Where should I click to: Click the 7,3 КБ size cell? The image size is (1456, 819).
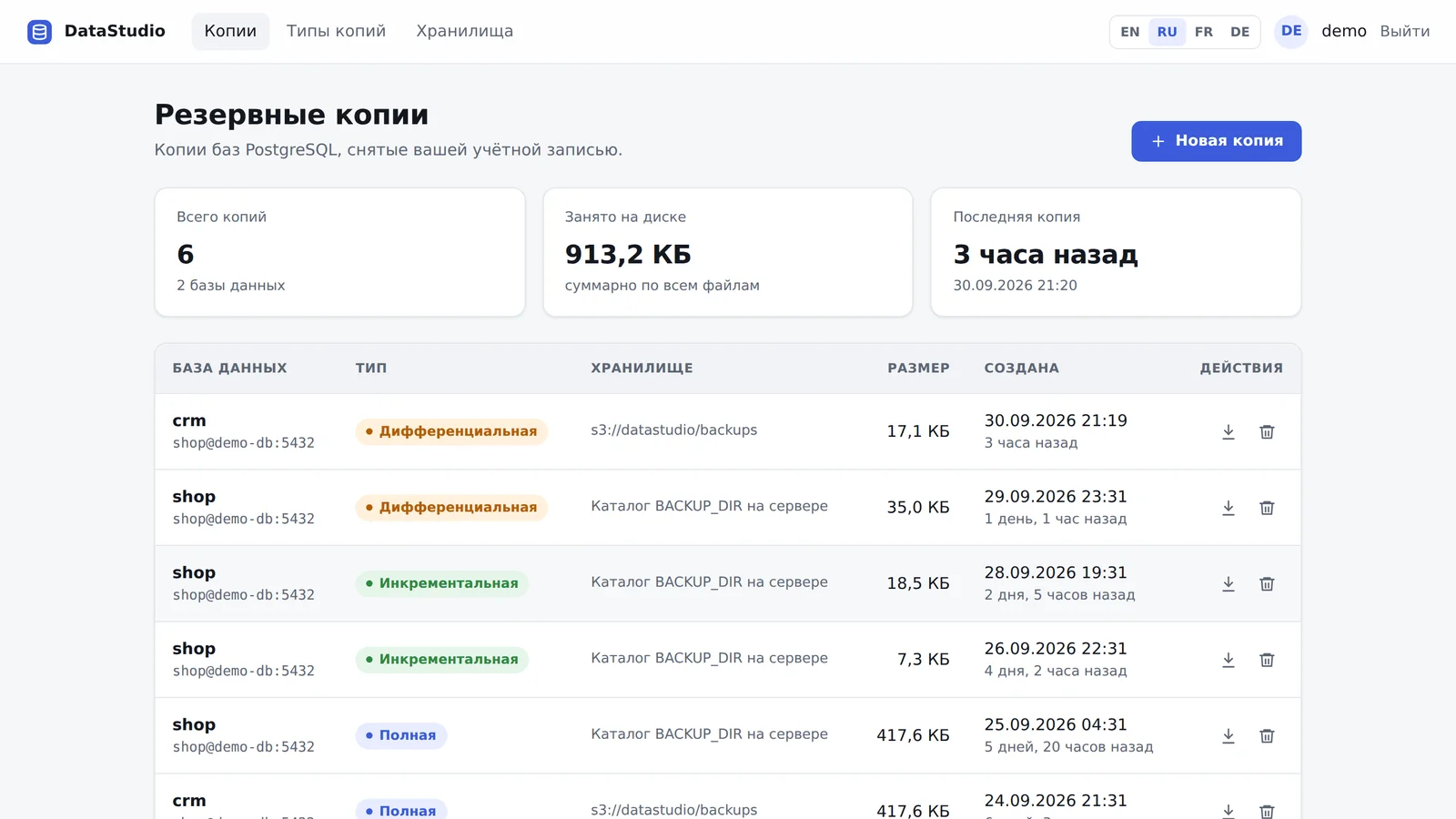[x=924, y=660]
